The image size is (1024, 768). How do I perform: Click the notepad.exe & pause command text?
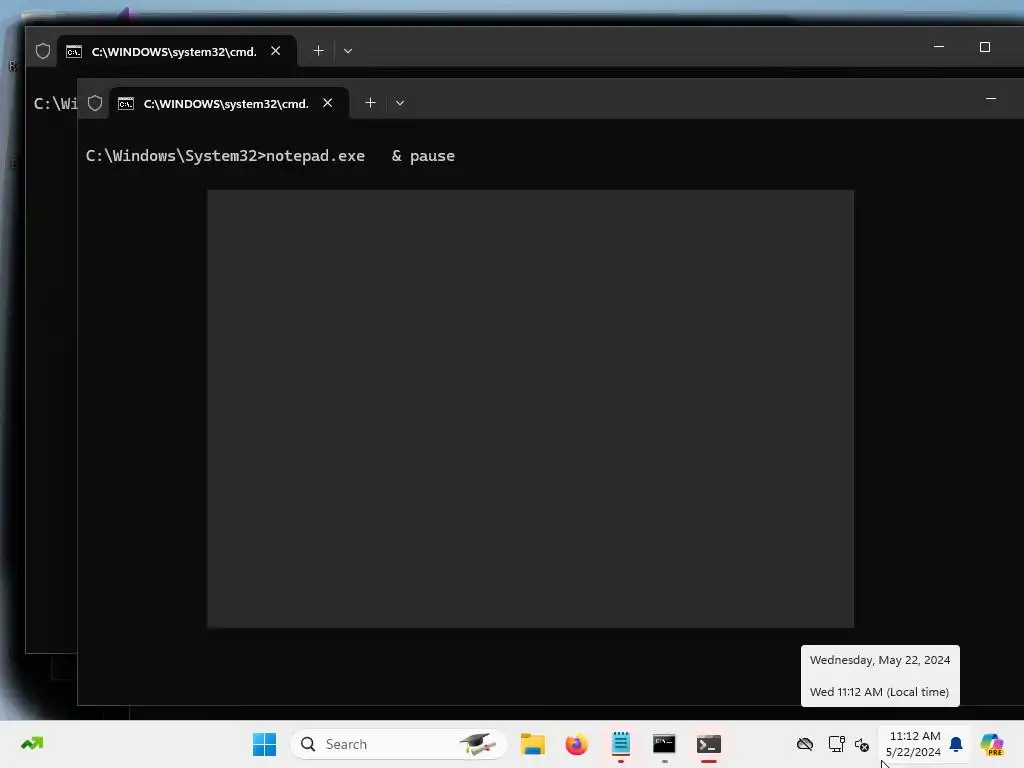pyautogui.click(x=360, y=156)
